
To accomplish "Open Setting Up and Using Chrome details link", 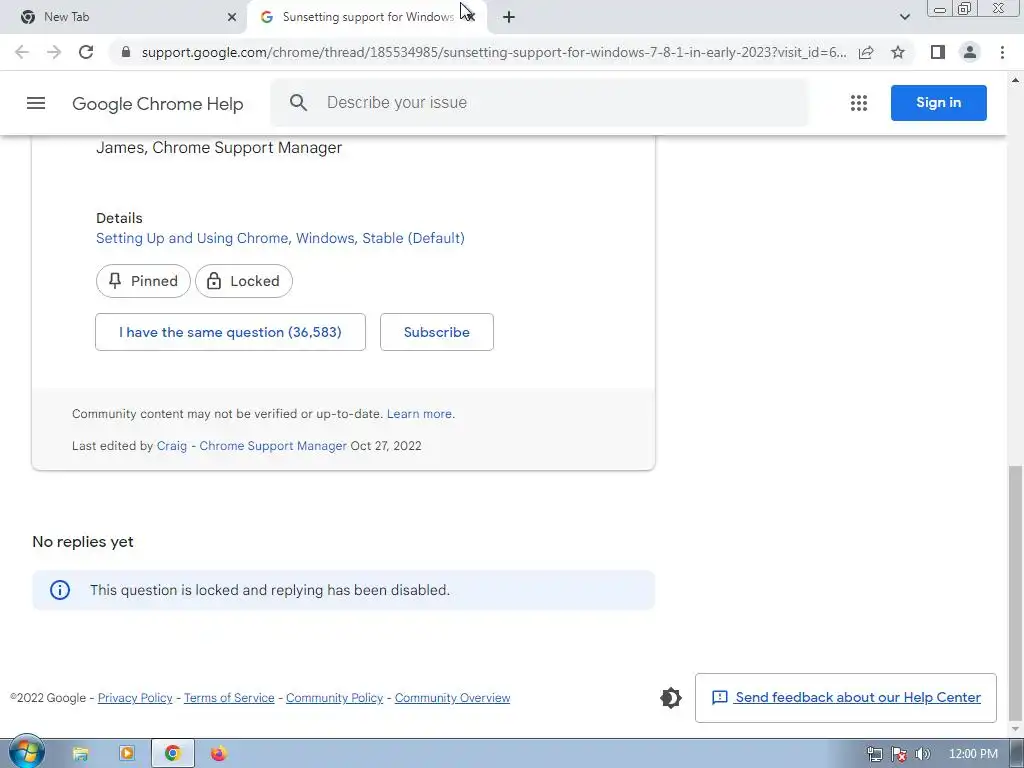I will [x=280, y=238].
